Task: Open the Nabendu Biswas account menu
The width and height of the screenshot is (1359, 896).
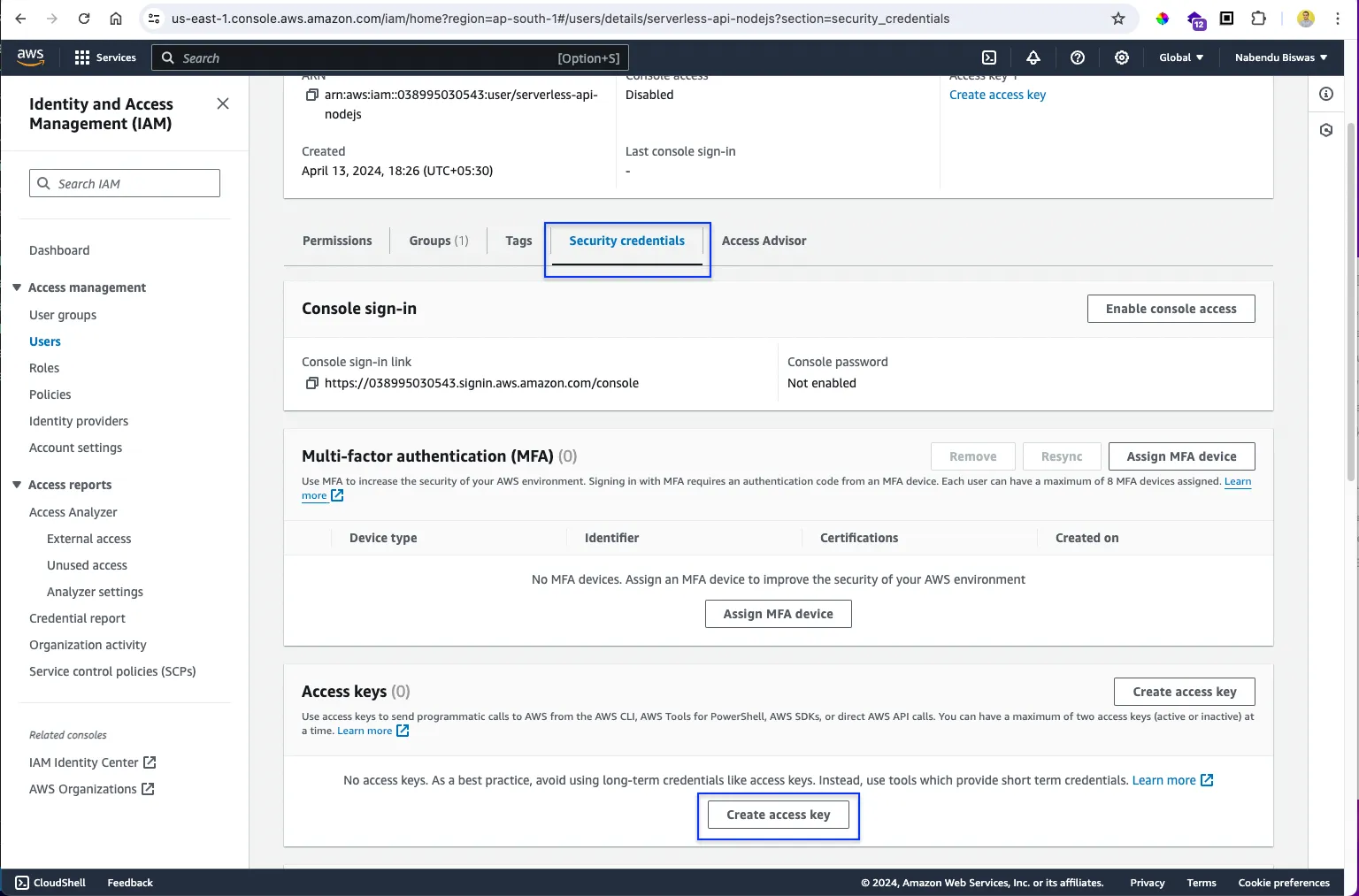Action: [x=1281, y=57]
